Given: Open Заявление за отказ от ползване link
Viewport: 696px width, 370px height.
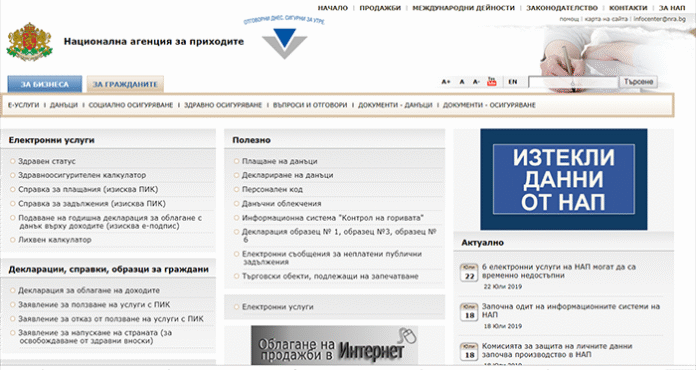Looking at the screenshot, I should point(111,319).
